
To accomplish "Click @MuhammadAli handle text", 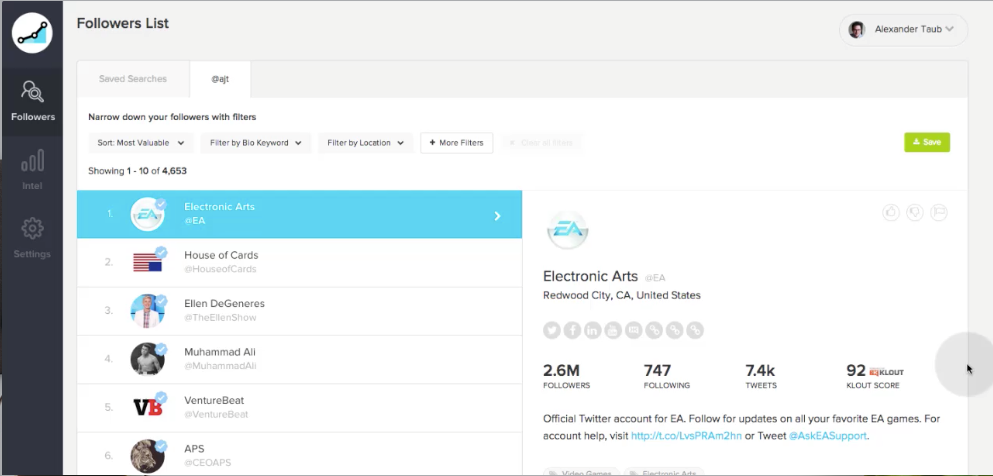I will [x=220, y=366].
